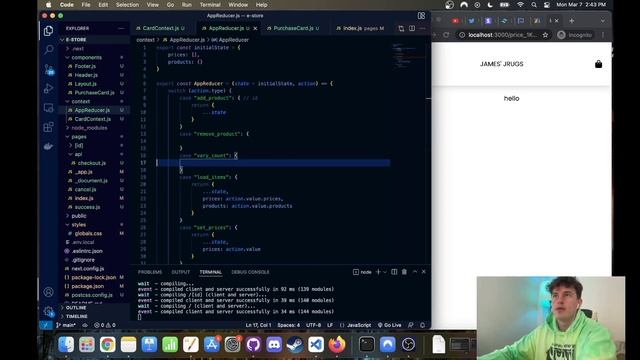This screenshot has width=640, height=360.
Task: Click the editor minimap
Action: coord(405,55)
